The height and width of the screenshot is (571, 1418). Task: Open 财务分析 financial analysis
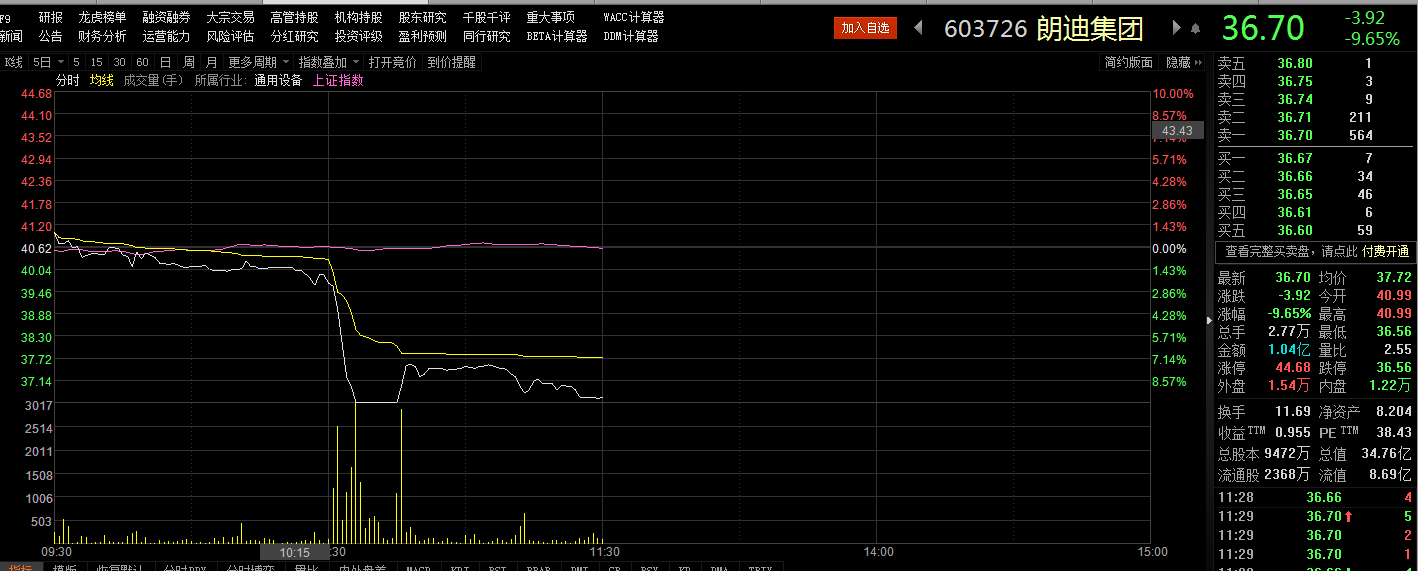102,36
